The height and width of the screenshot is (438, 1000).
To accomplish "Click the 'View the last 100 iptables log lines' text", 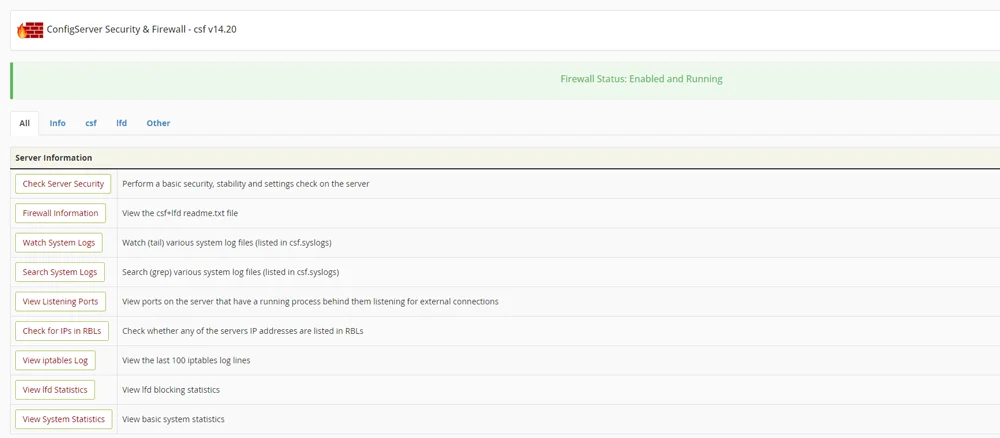I will coord(186,360).
